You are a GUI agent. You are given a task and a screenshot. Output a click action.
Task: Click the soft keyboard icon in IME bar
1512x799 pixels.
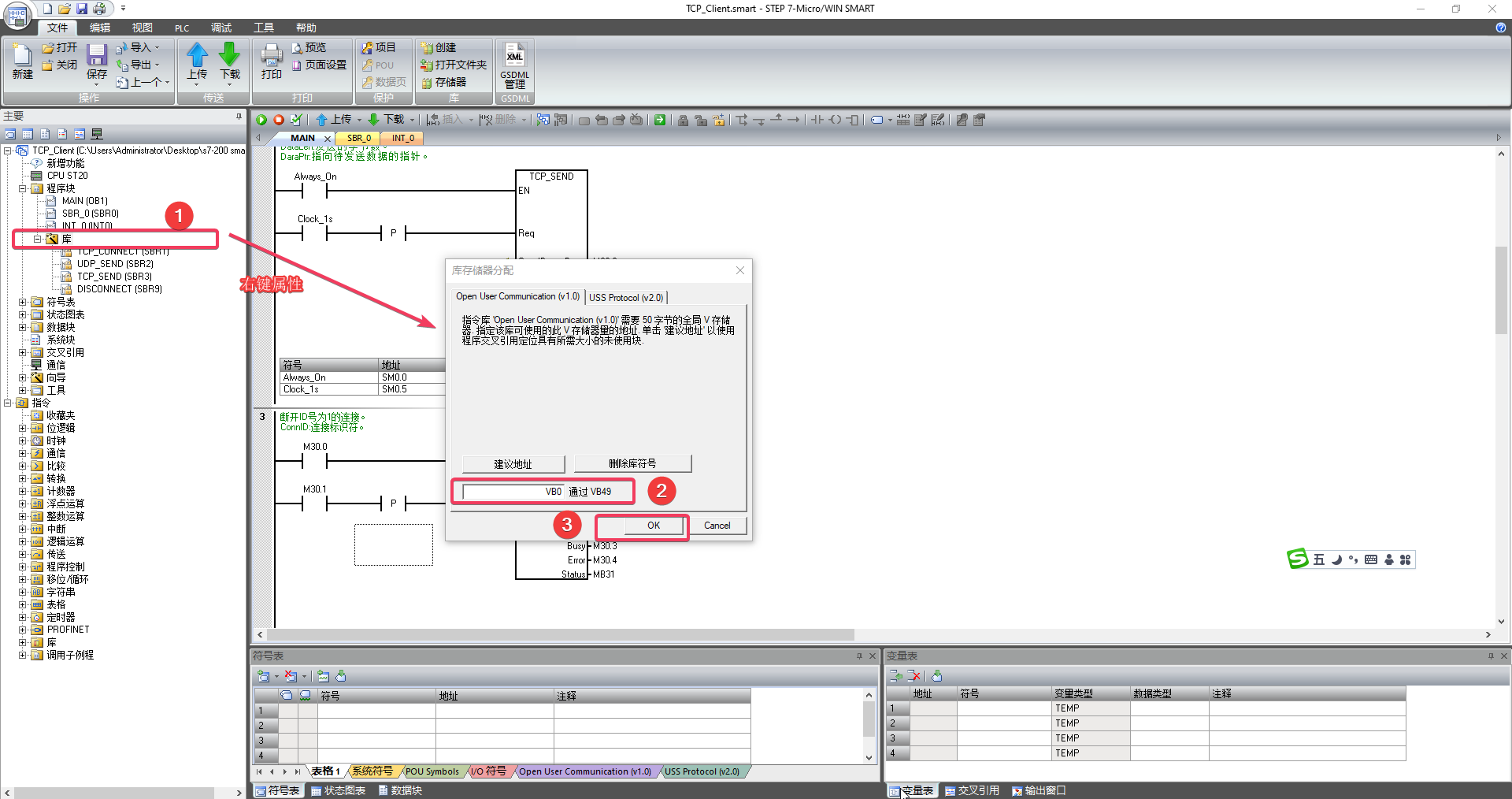(1371, 559)
